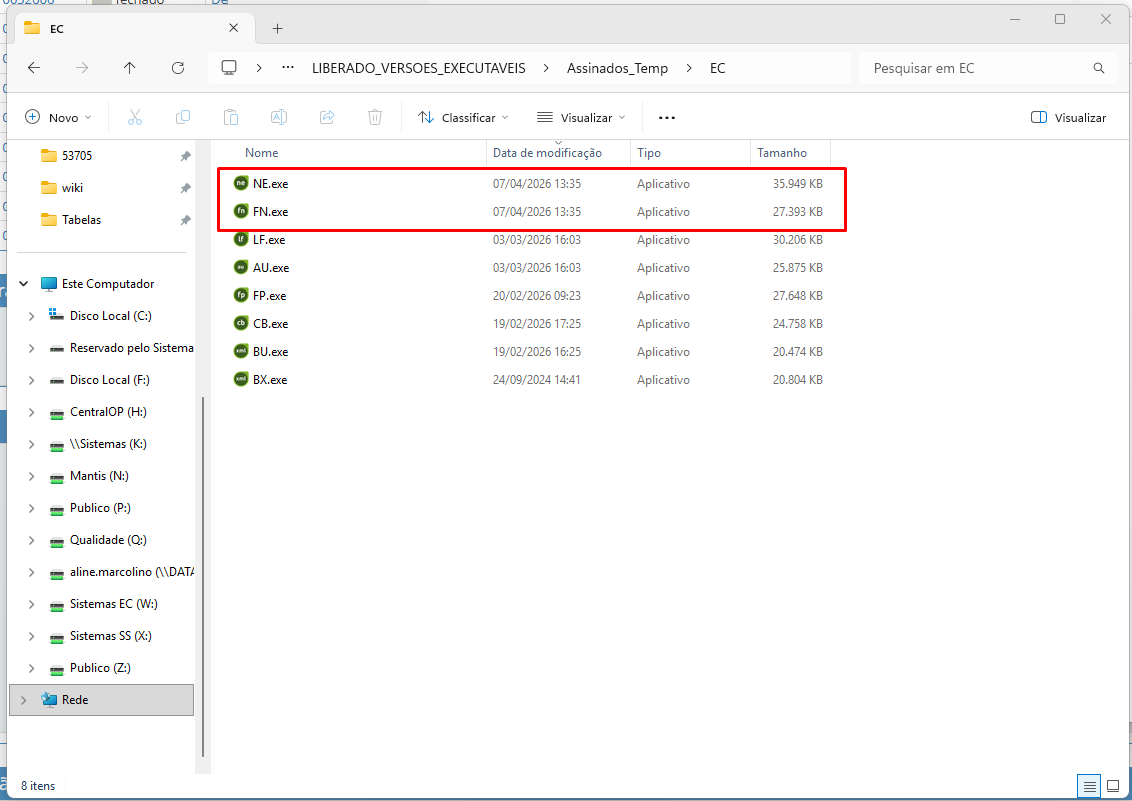Click the Back navigation arrow
This screenshot has width=1132, height=801.
(x=34, y=68)
